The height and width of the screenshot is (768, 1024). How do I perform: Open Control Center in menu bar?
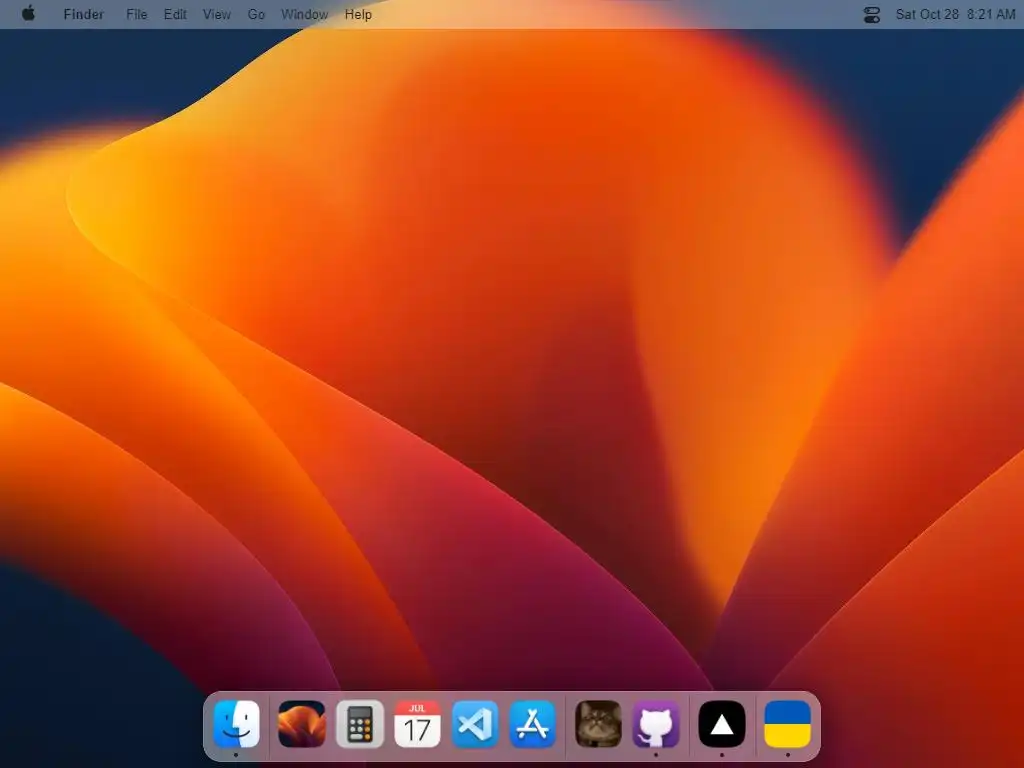(872, 14)
